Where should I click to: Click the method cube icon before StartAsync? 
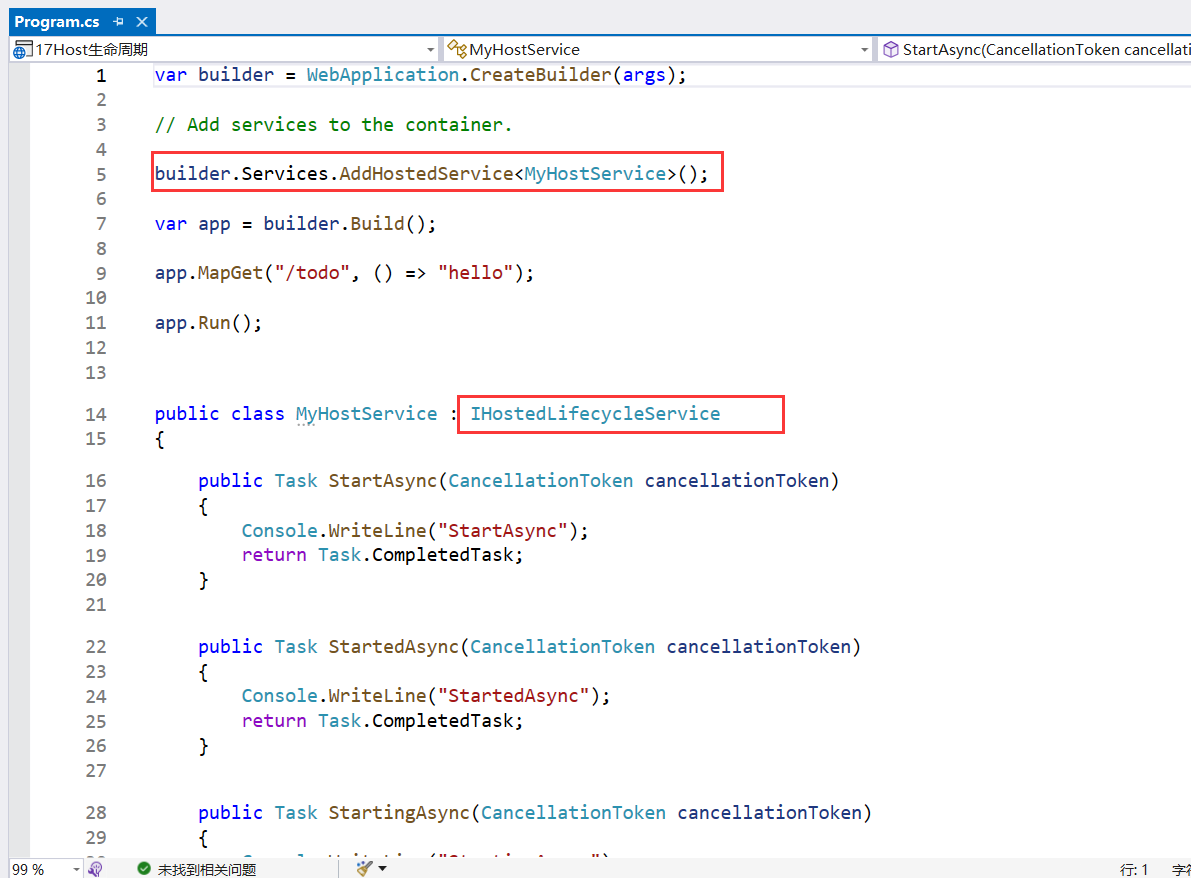[890, 50]
